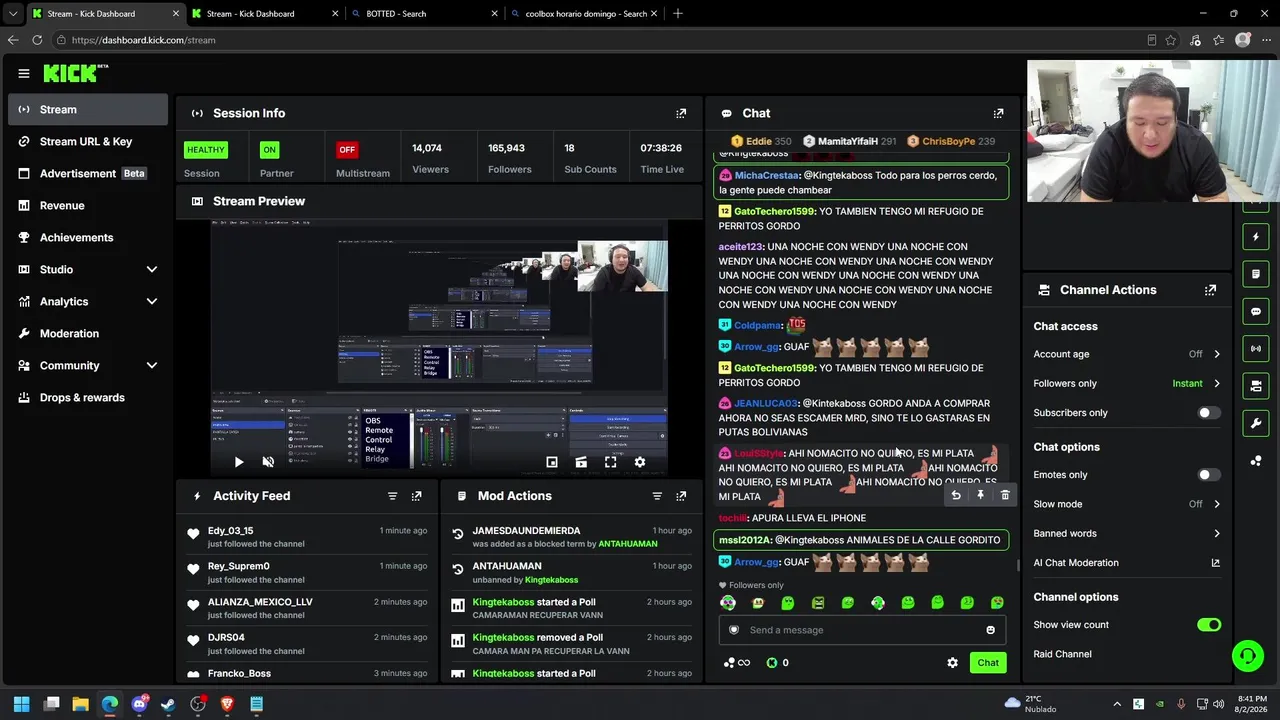
Task: Open the browser tab list dropdown
Action: 13,14
